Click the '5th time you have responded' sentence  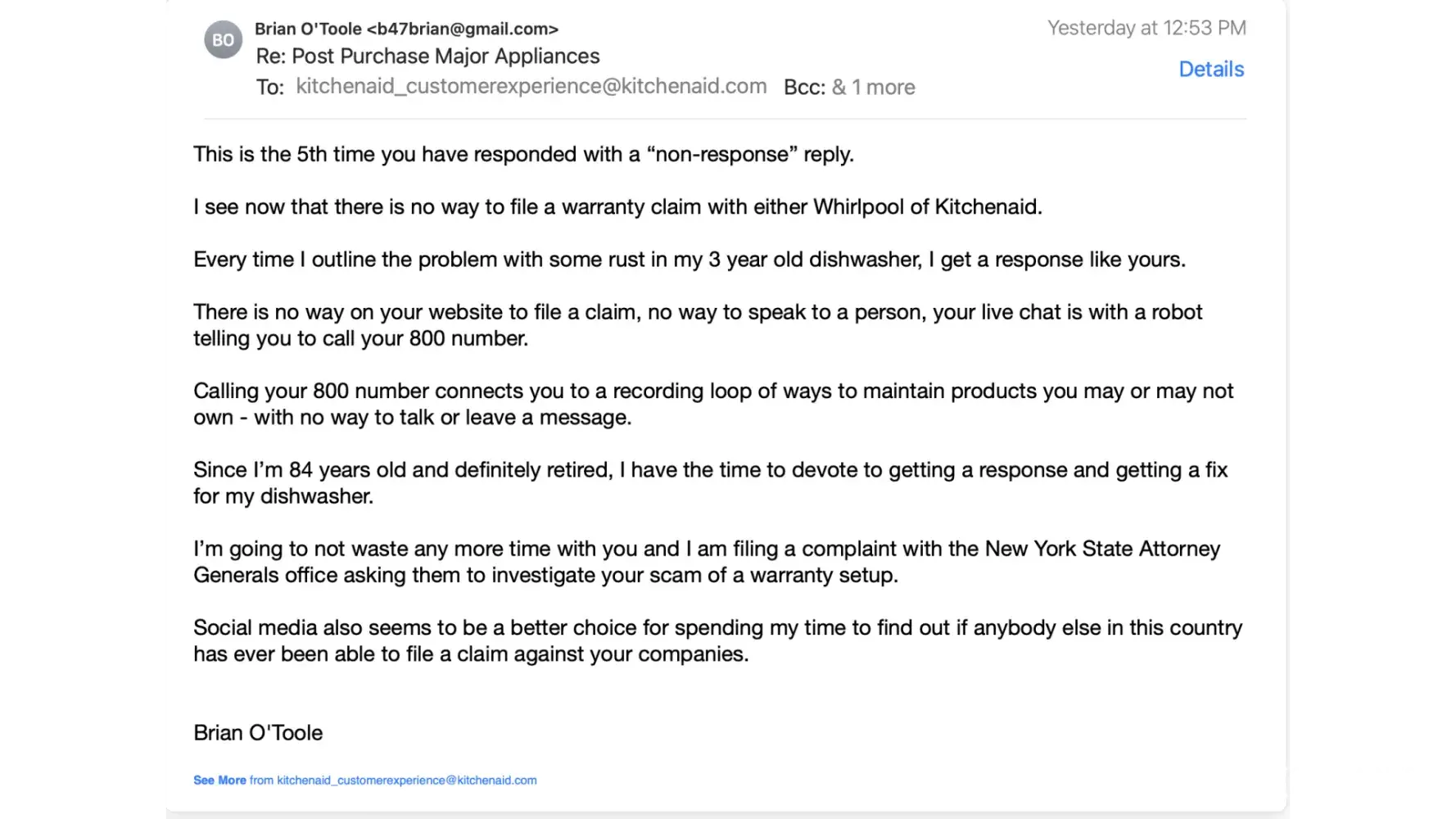click(x=523, y=155)
